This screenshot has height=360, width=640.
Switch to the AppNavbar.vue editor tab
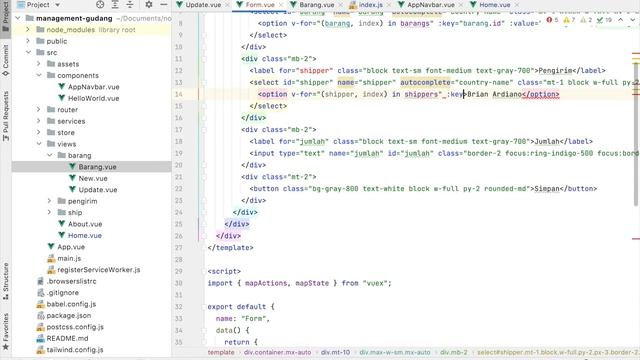click(x=431, y=5)
